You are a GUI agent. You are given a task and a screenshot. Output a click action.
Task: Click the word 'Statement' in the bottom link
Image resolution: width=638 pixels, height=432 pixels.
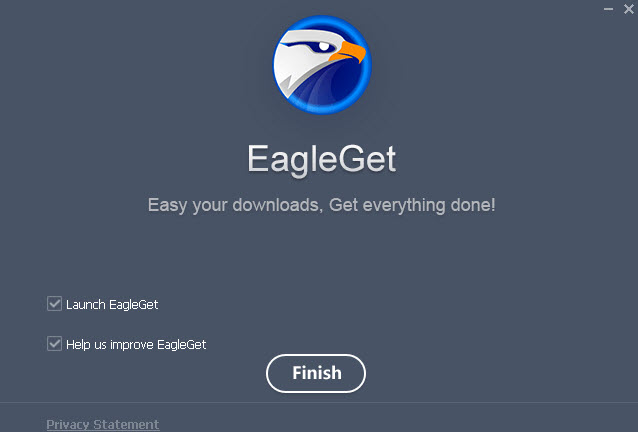(x=126, y=425)
